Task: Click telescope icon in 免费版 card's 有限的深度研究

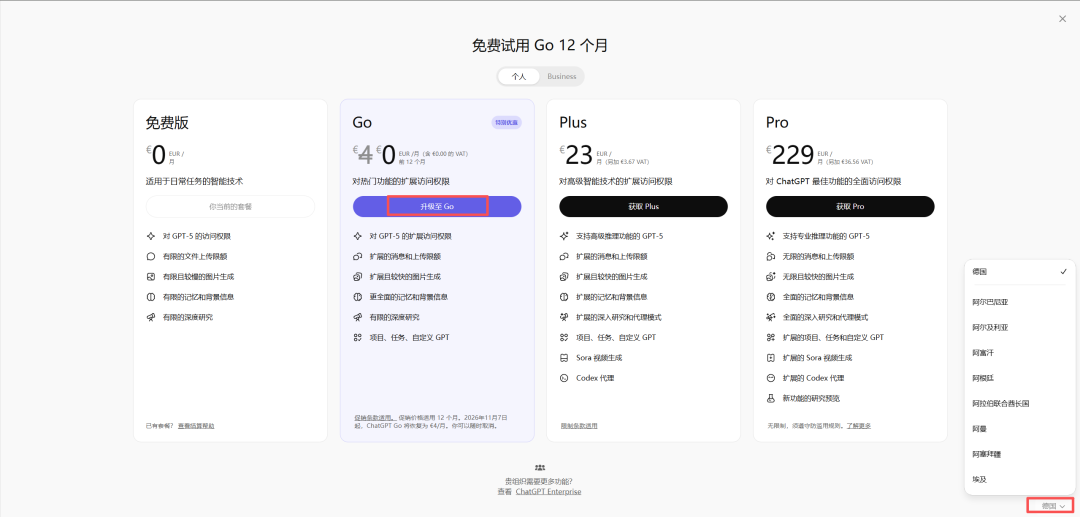Action: [x=151, y=317]
